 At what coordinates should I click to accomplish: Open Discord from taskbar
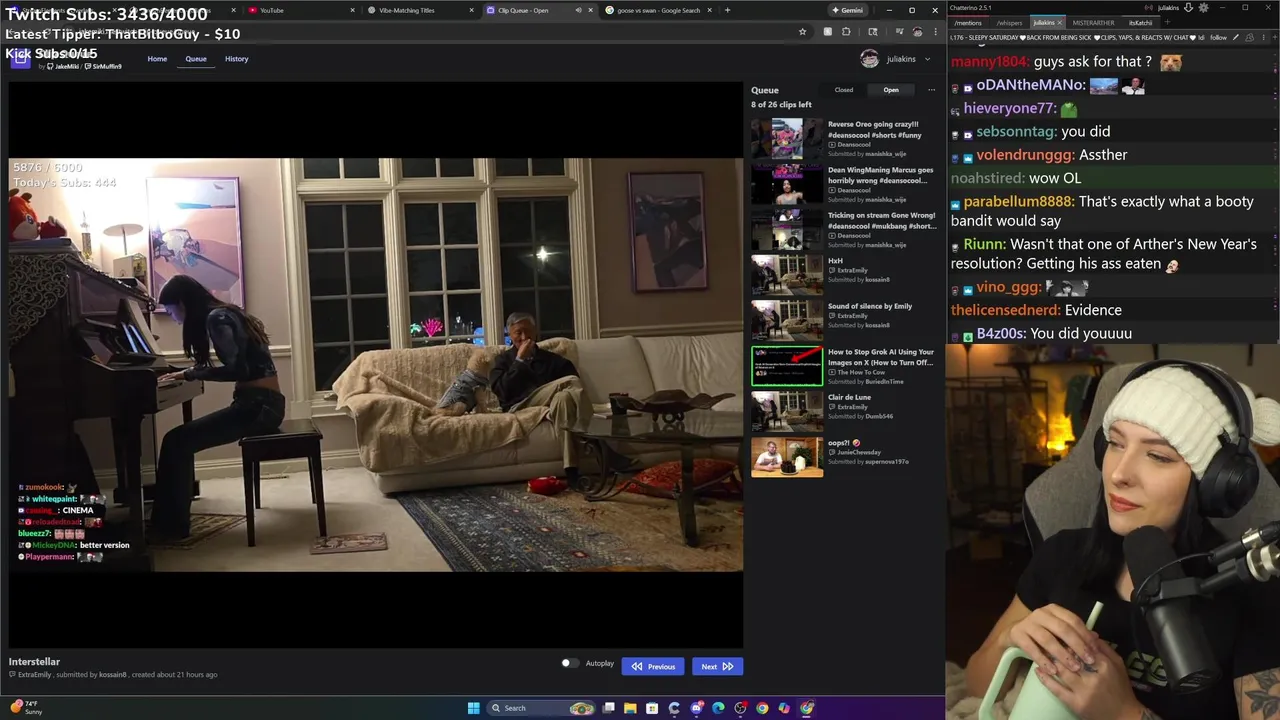697,708
